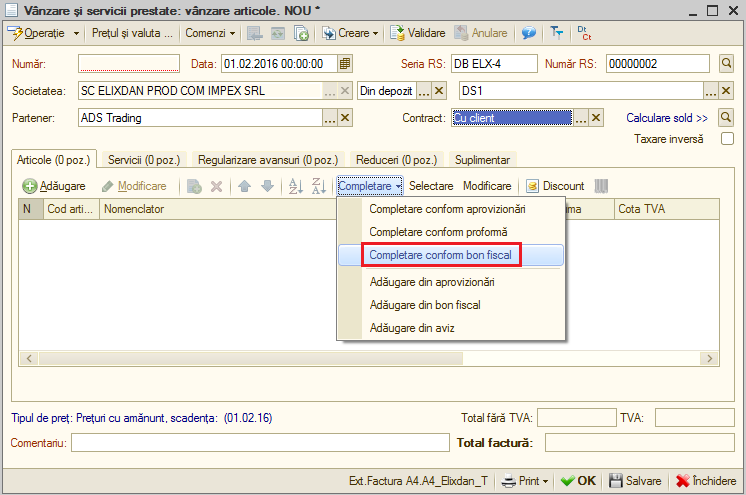Collapse the Completare dropdown
This screenshot has height=495, width=746.
point(370,186)
